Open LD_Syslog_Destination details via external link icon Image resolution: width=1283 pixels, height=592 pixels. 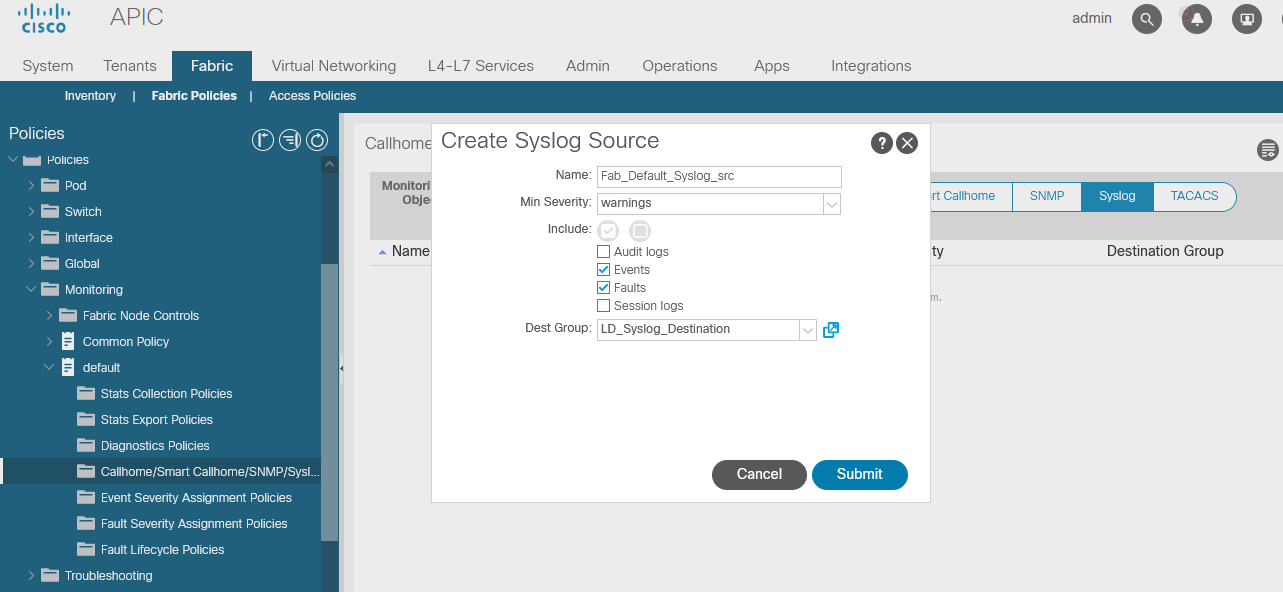[x=830, y=329]
